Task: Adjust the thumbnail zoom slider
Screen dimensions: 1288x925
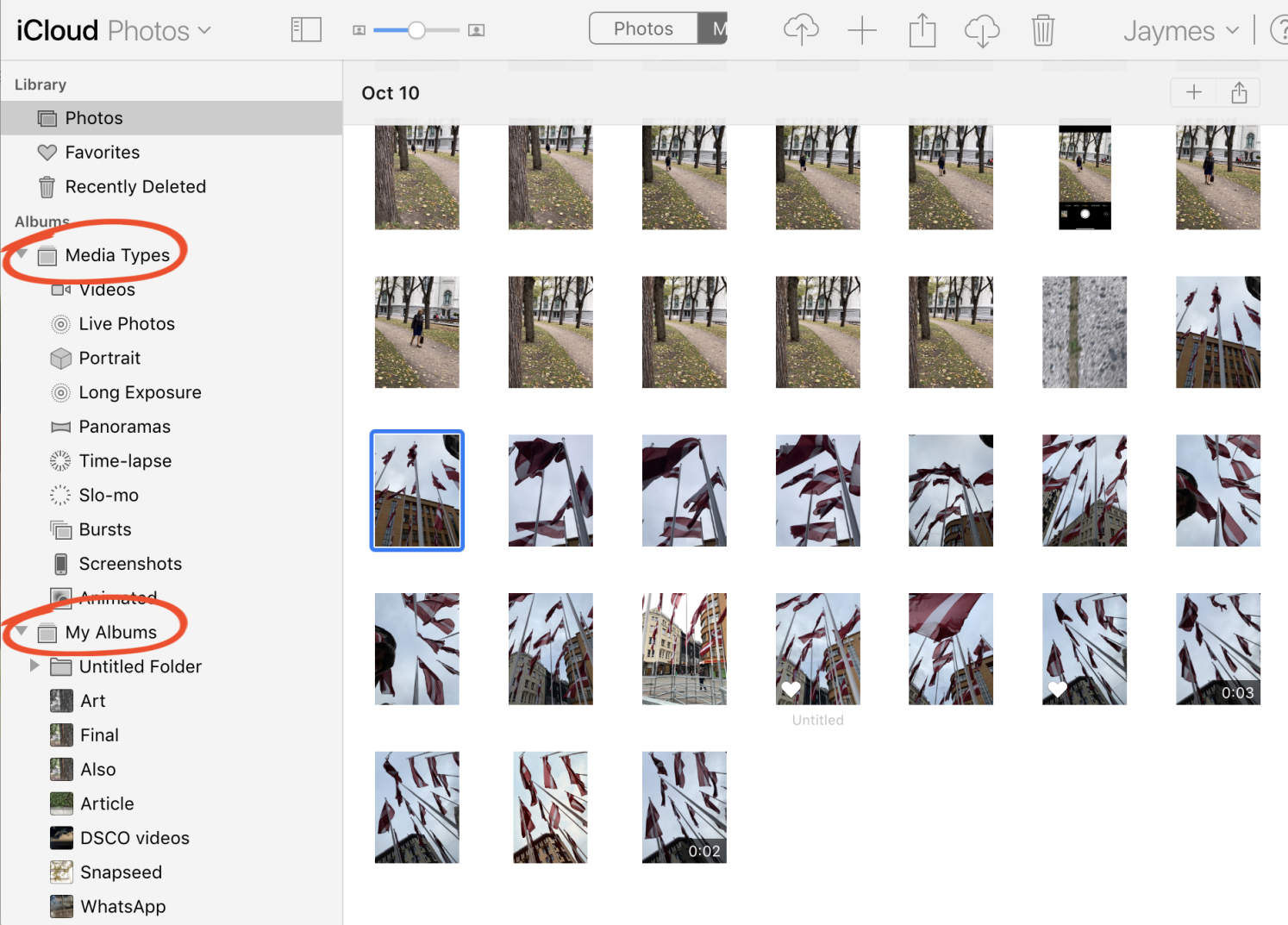Action: [417, 29]
